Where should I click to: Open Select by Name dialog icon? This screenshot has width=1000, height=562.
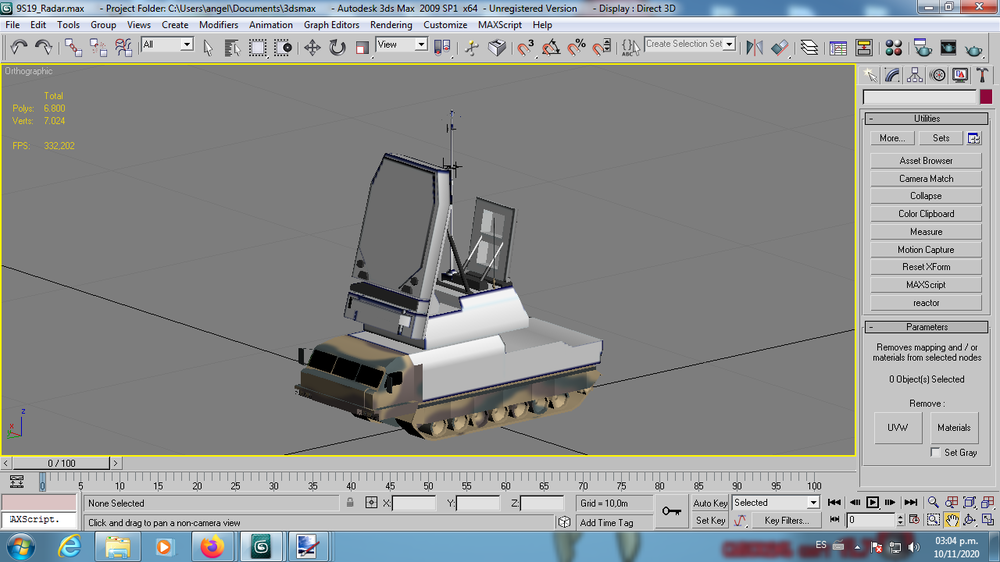pos(232,48)
